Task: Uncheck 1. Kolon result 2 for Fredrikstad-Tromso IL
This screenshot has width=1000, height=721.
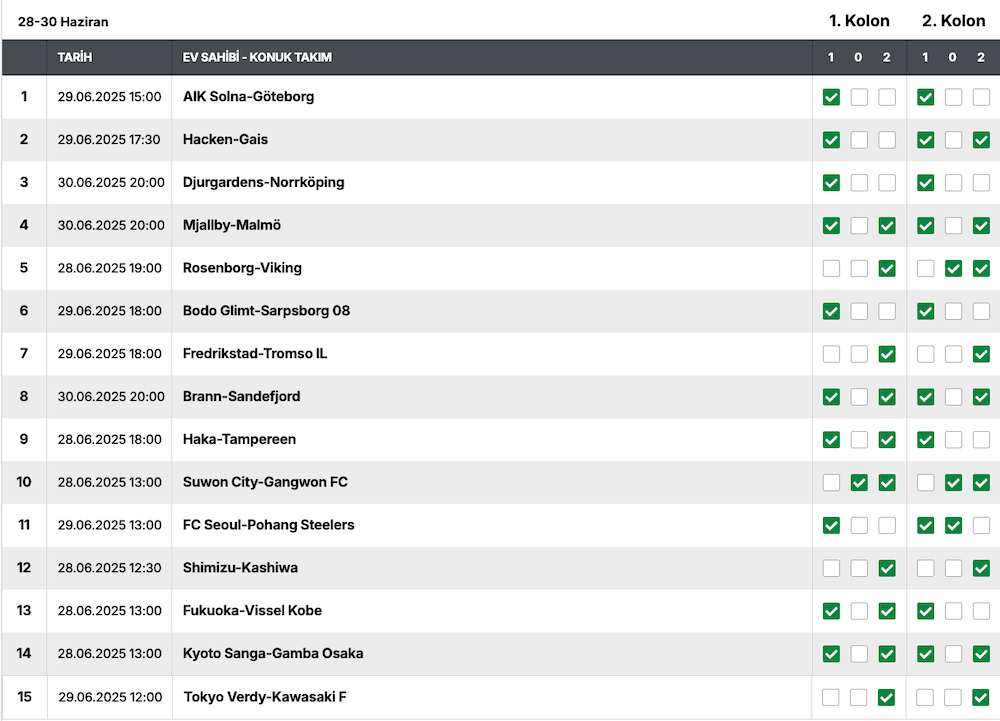Action: tap(887, 354)
